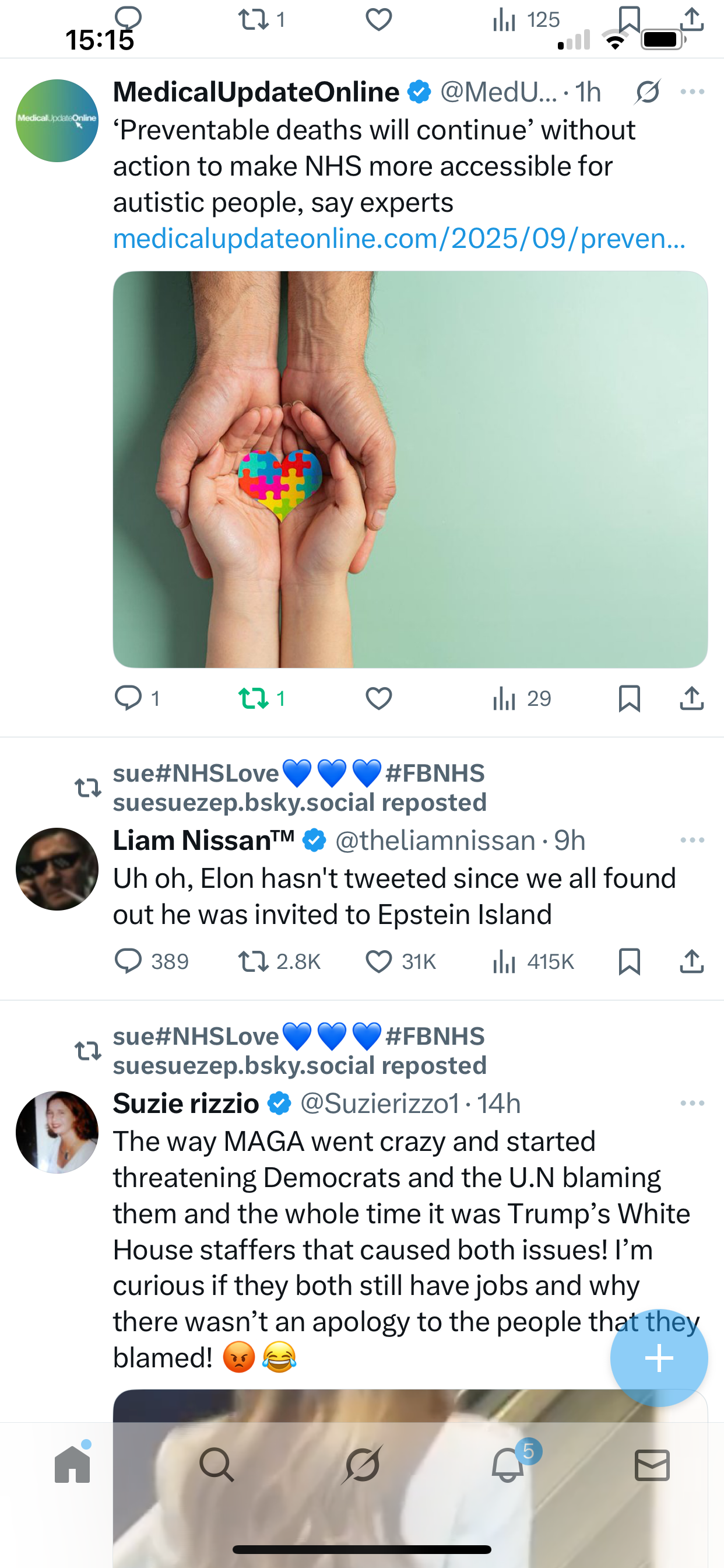Viewport: 724px width, 1568px height.
Task: Open more options on Suzie rizzio post
Action: click(693, 1103)
